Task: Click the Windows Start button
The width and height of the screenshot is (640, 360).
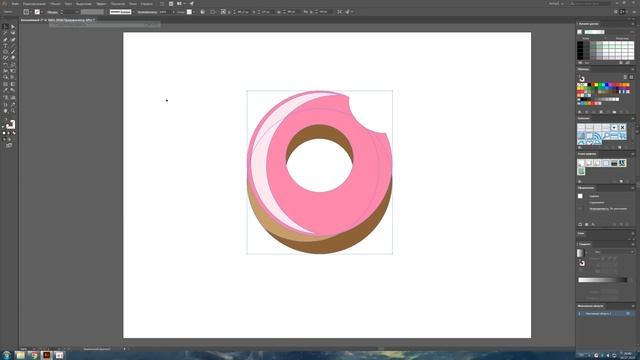Action: pyautogui.click(x=7, y=355)
